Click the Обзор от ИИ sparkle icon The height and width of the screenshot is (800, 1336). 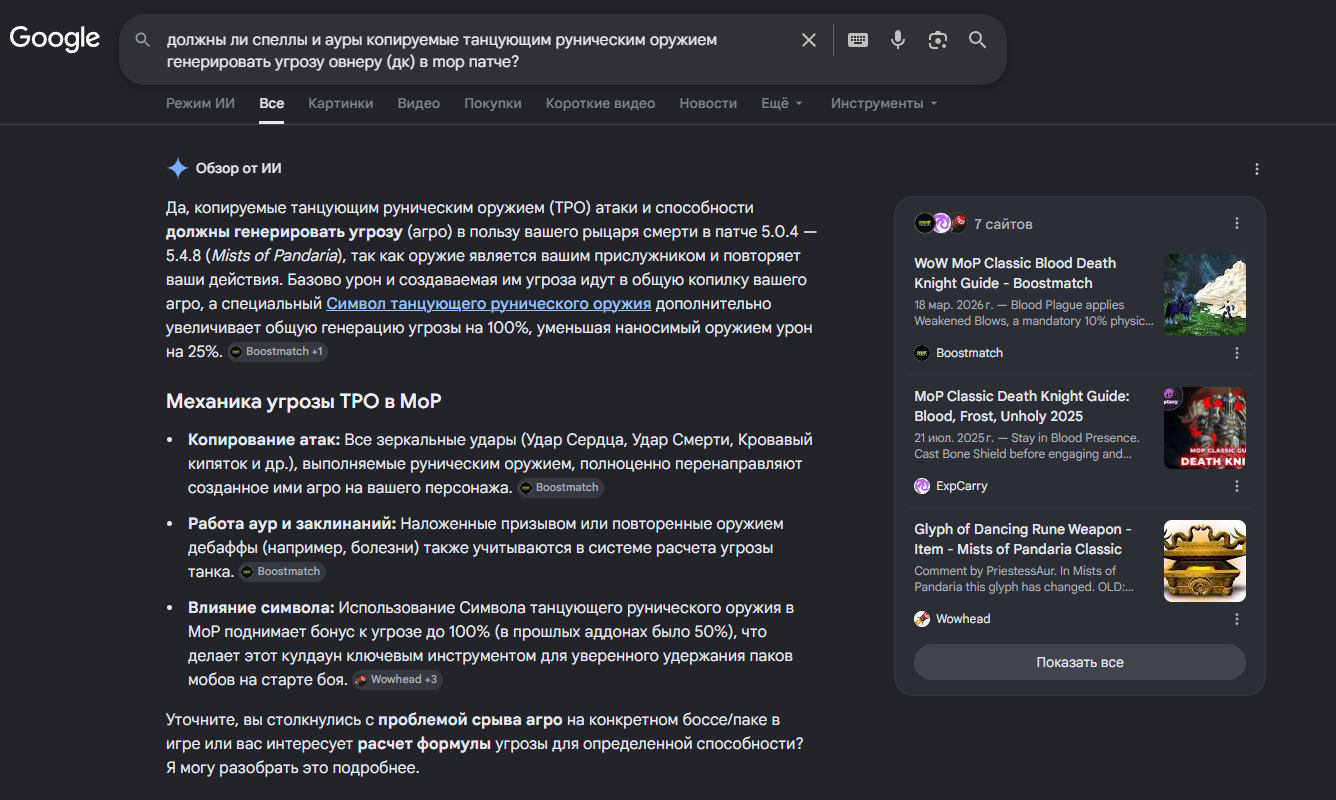coord(177,168)
